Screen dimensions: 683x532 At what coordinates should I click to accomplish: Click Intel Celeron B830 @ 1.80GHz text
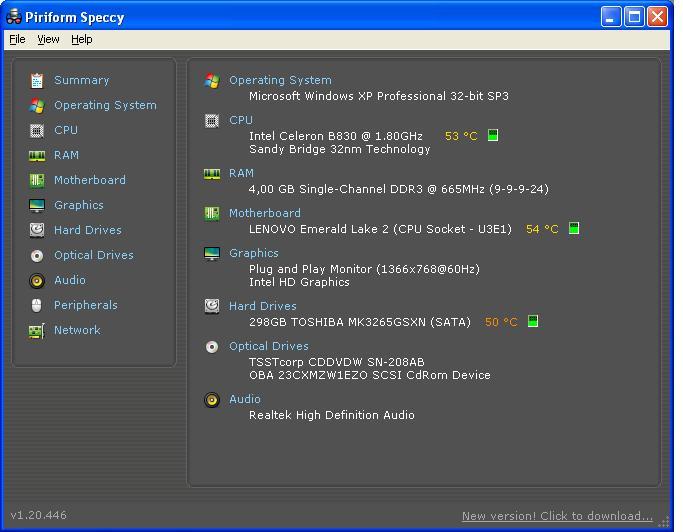[335, 136]
